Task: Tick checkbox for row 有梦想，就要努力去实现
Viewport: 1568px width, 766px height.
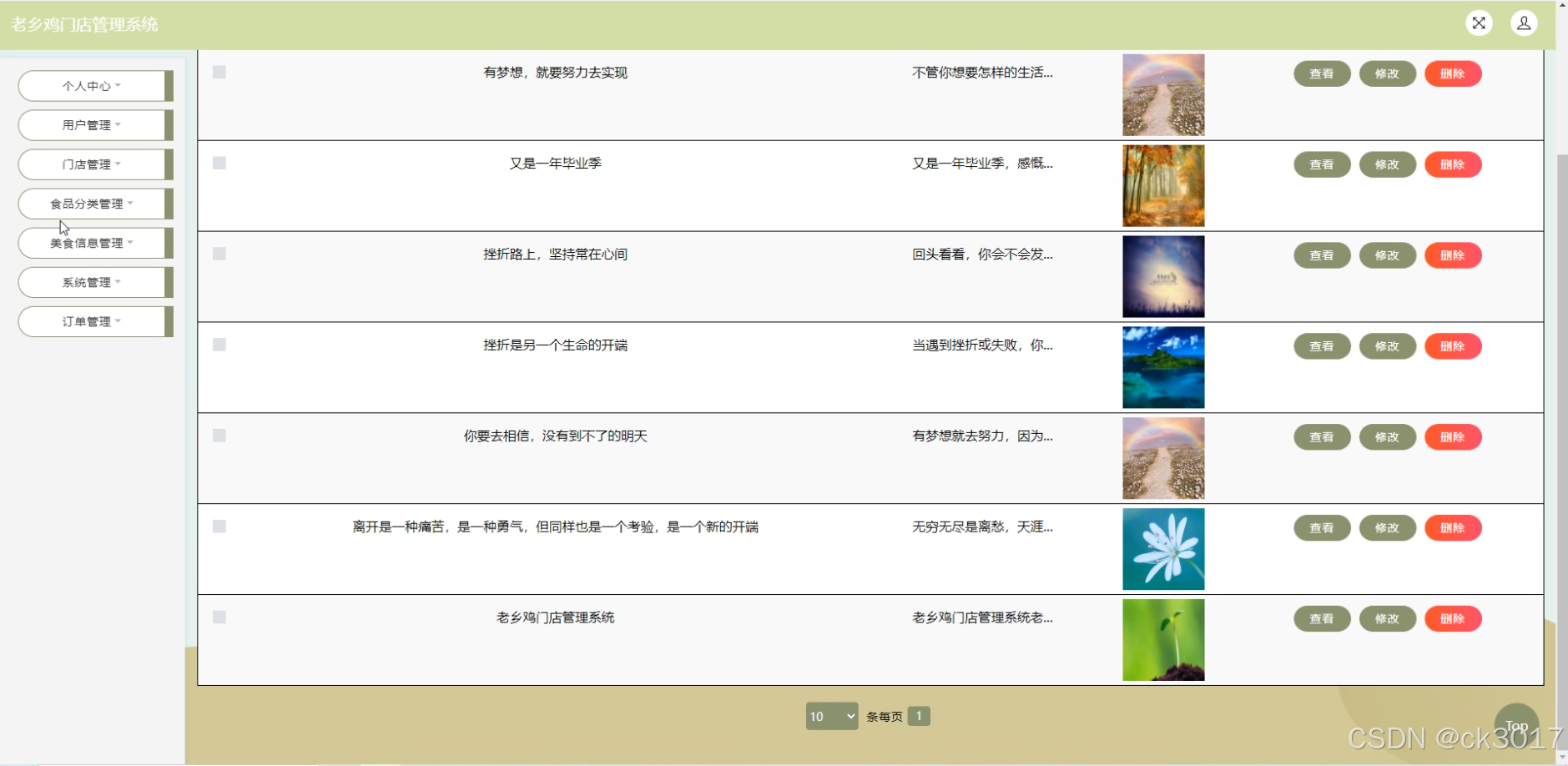Action: 219,73
